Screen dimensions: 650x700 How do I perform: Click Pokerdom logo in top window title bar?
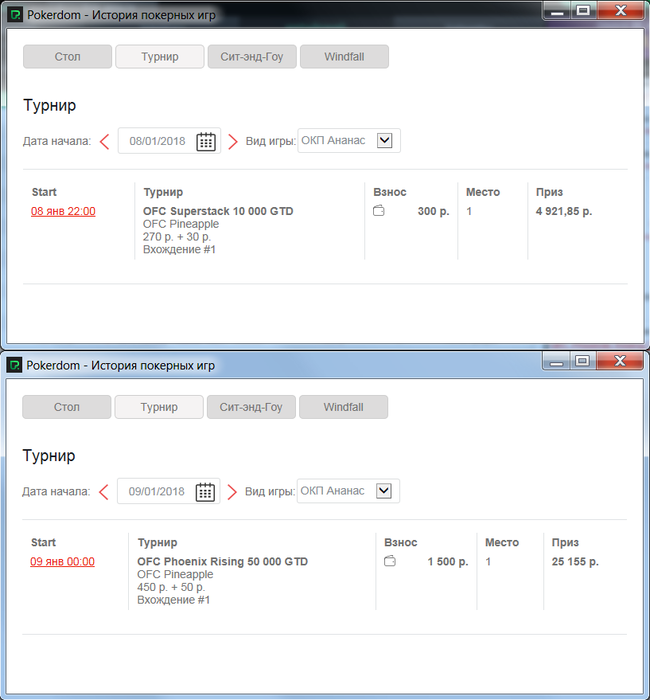[15, 14]
